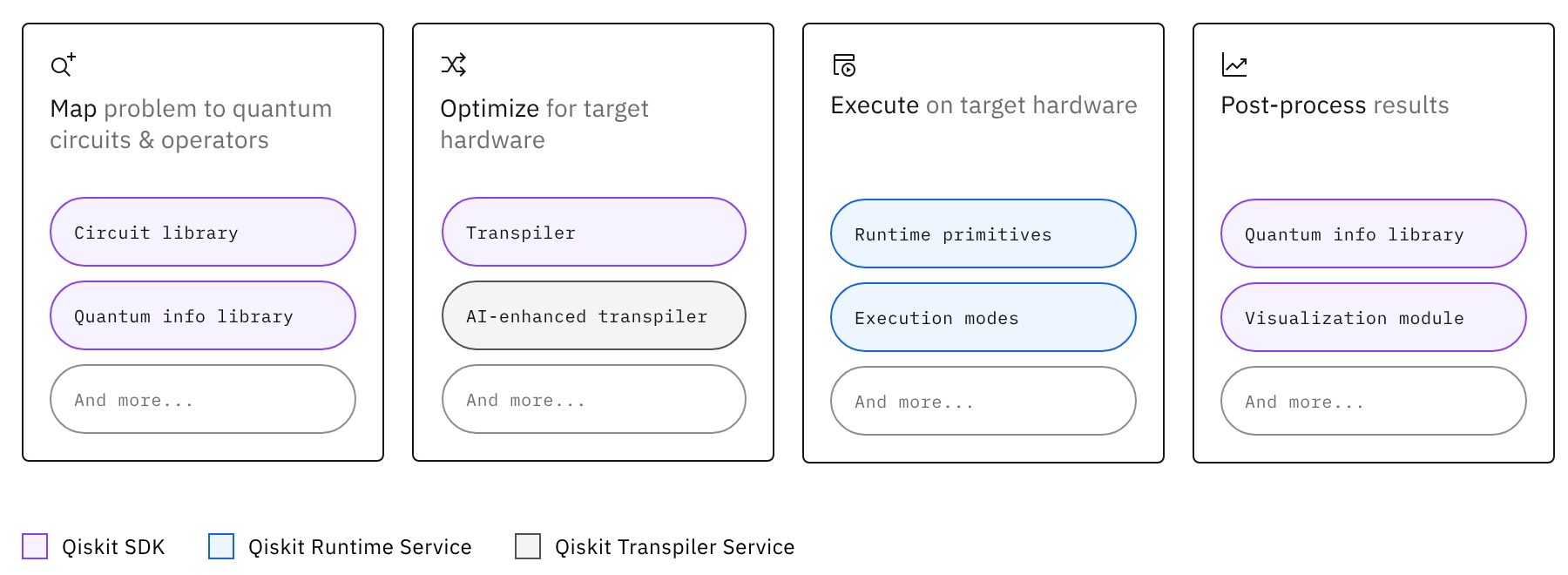Select the Transpiler pill
The height and width of the screenshot is (575, 1568).
tap(594, 232)
